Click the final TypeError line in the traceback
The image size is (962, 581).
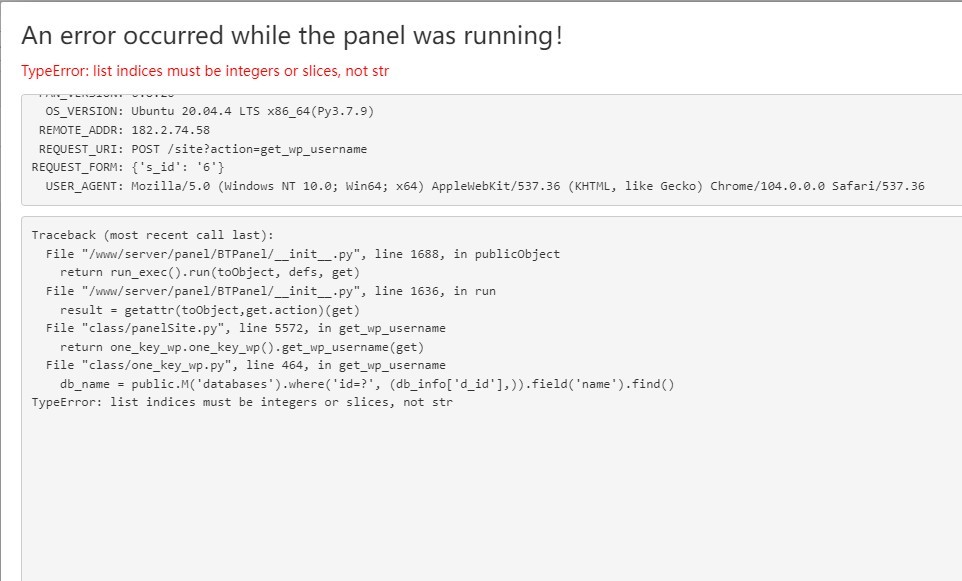[242, 403]
